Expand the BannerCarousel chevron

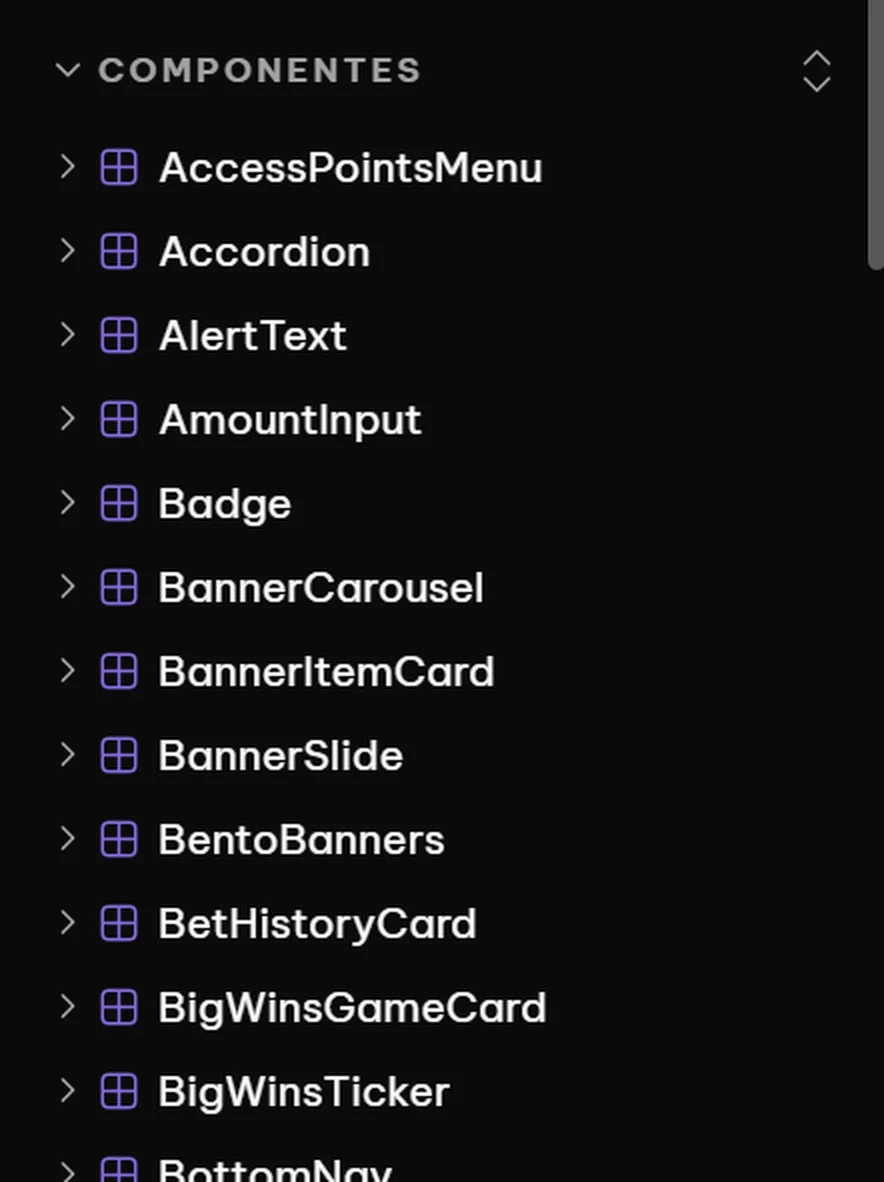[x=67, y=587]
